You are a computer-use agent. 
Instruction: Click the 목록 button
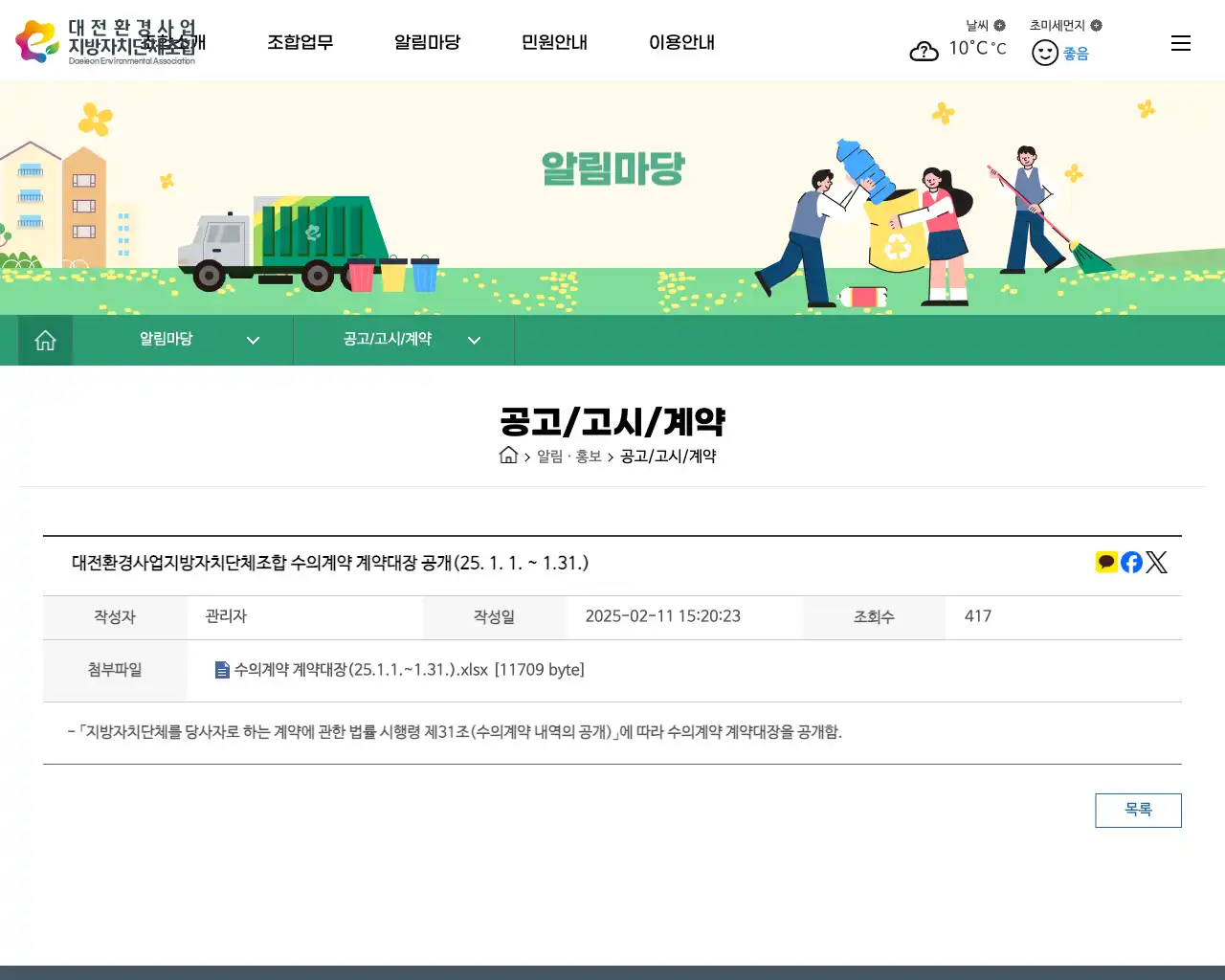point(1138,810)
